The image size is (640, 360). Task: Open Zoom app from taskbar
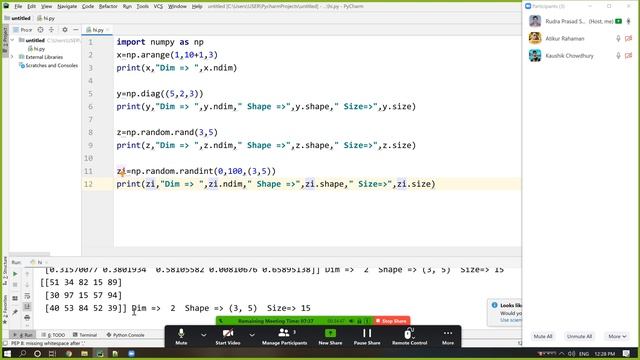click(131, 353)
